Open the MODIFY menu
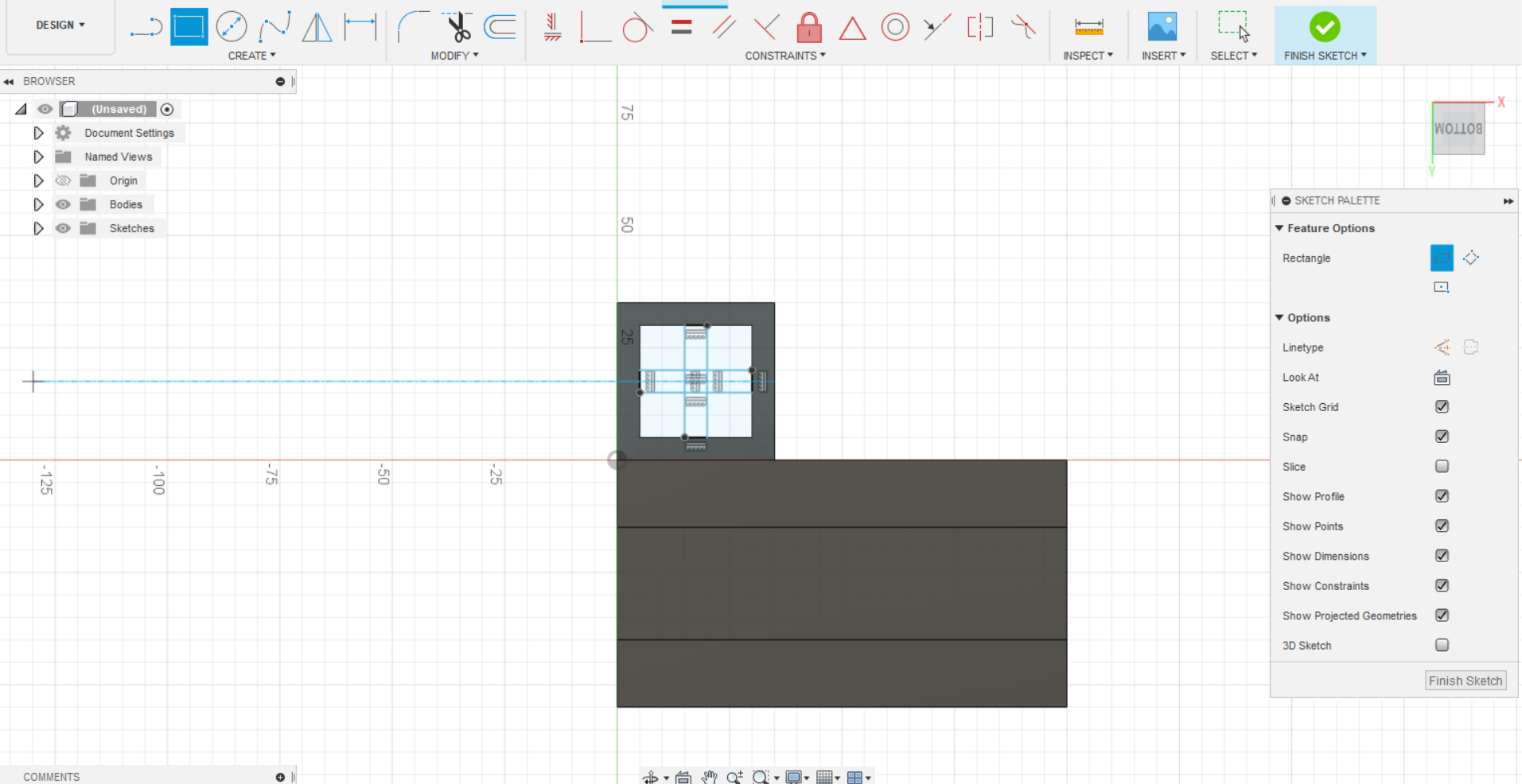Screen dimensions: 1522x784 [x=454, y=56]
